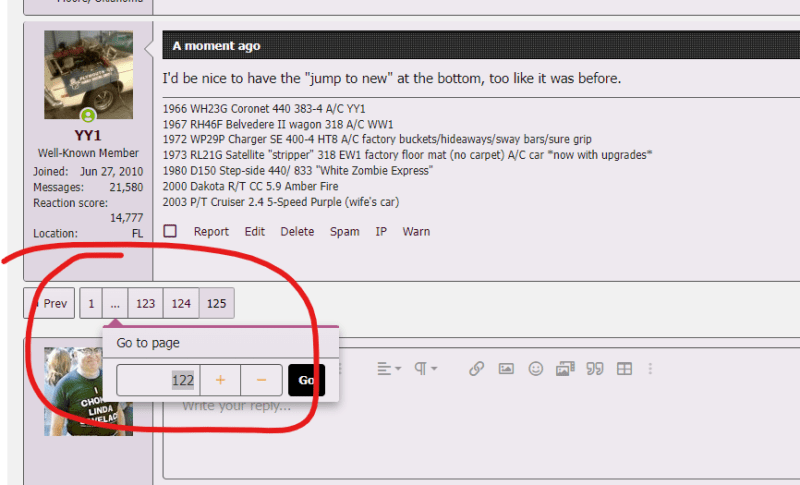Image resolution: width=800 pixels, height=485 pixels.
Task: Click the page number input field
Action: coord(159,380)
